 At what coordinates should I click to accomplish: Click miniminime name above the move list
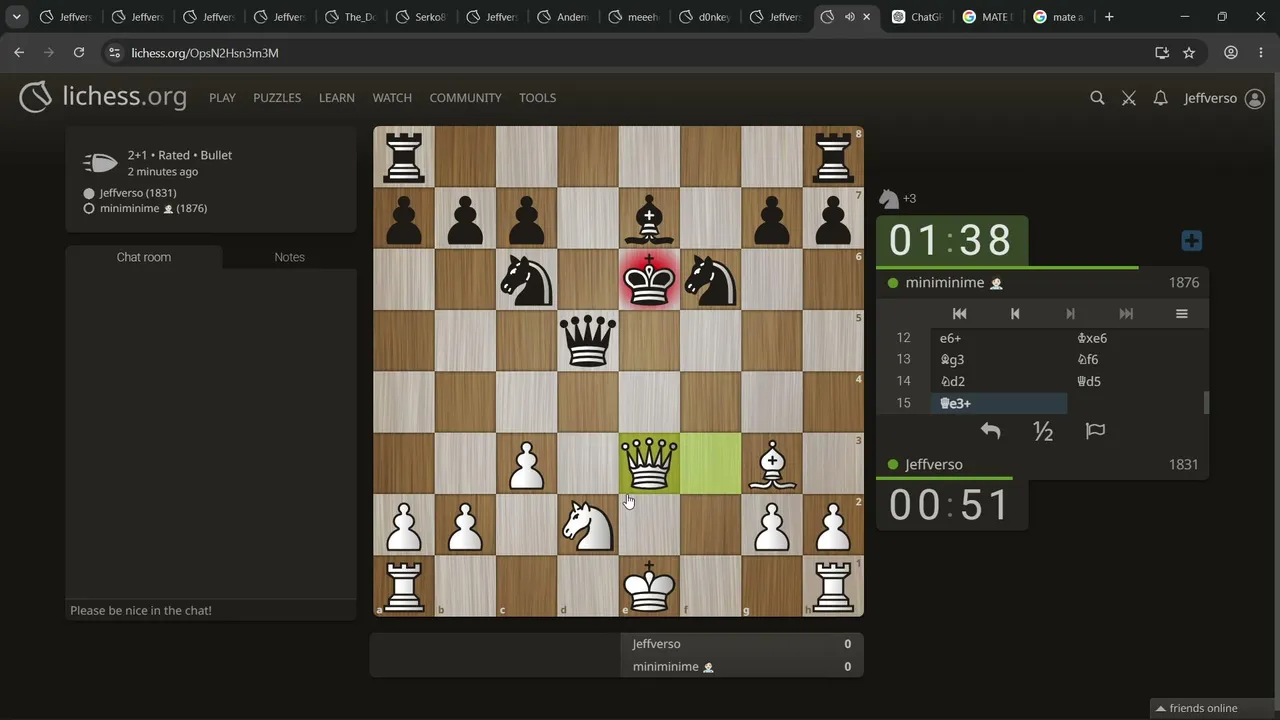[x=944, y=283]
